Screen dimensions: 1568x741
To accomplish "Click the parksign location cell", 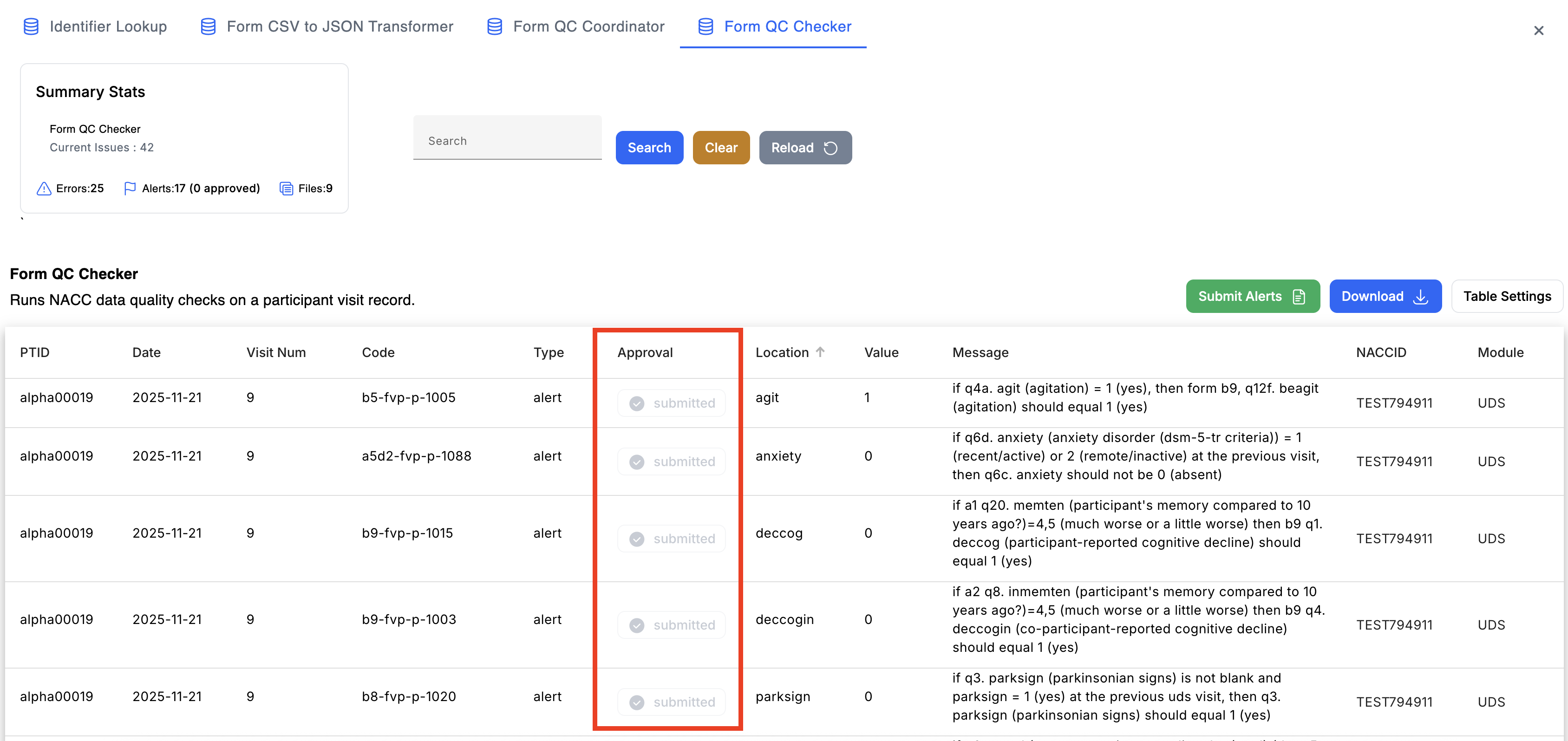I will [x=782, y=696].
